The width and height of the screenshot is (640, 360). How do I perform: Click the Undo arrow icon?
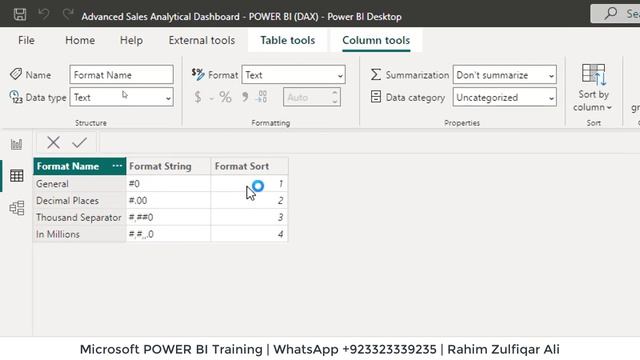click(44, 14)
